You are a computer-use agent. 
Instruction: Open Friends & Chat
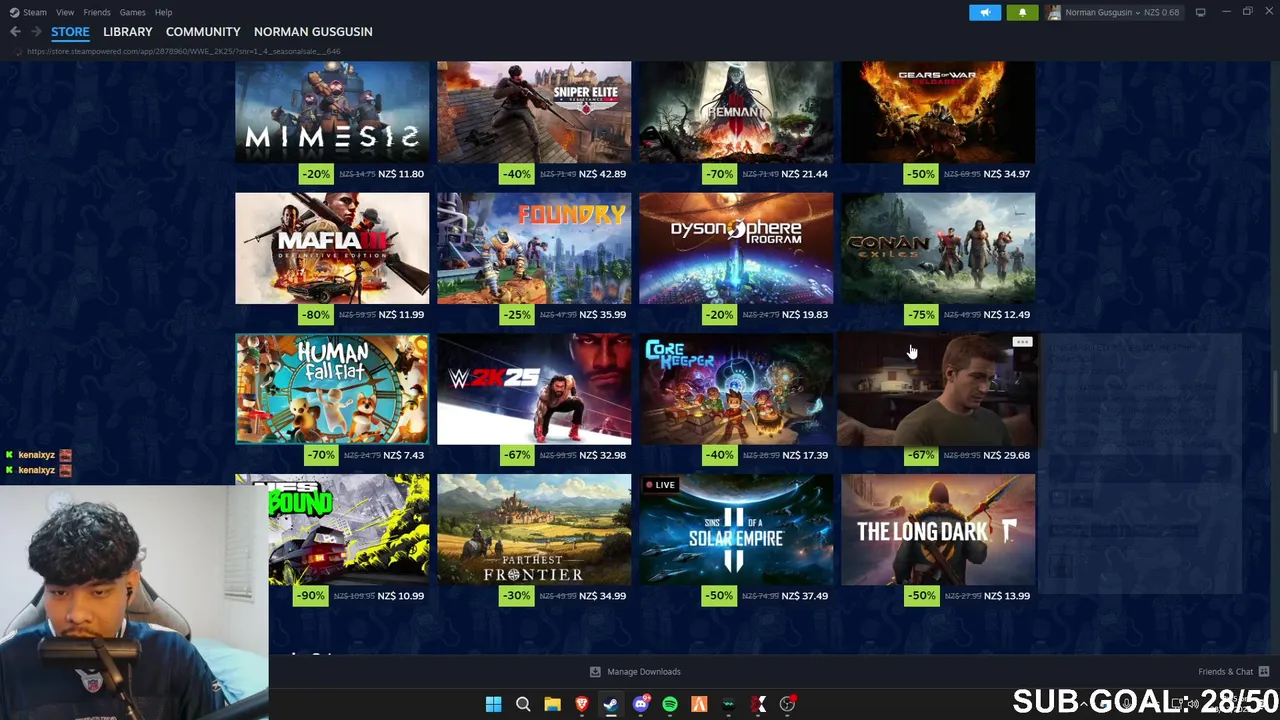(x=1234, y=672)
